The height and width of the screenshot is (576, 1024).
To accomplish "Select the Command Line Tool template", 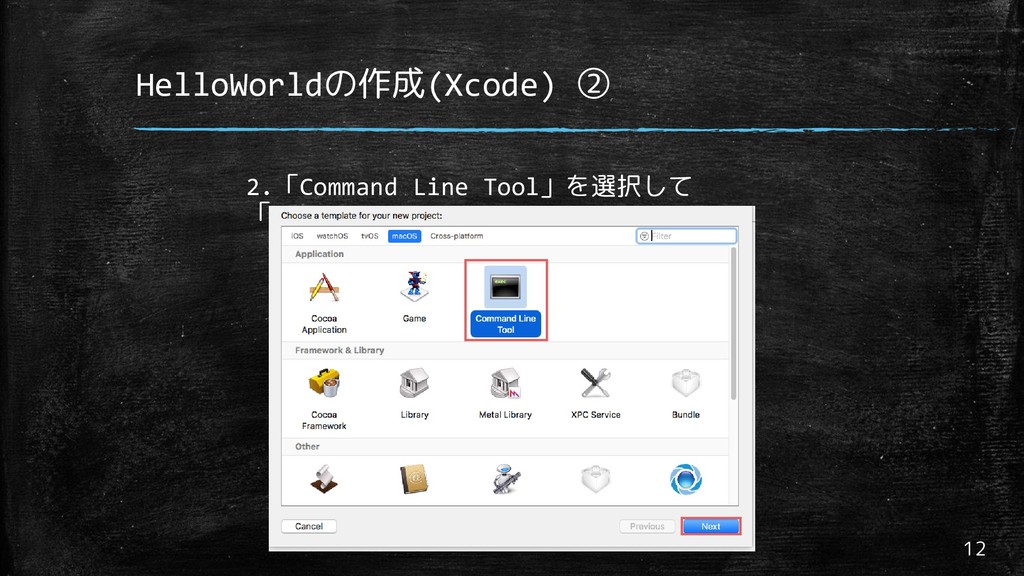I will [x=505, y=300].
